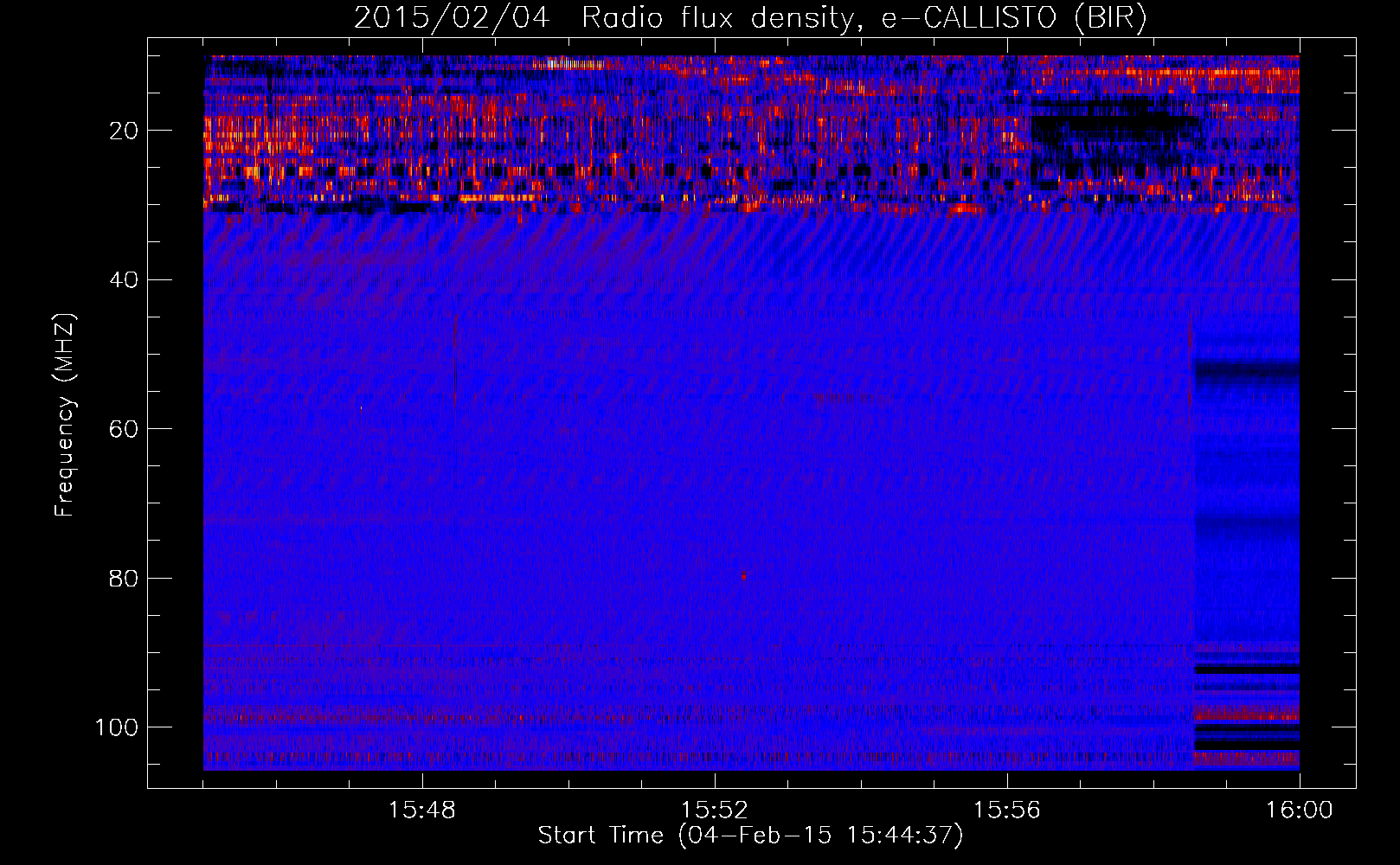Select the "Frequency (MHZ)" y-axis label
This screenshot has height=865, width=1400.
click(x=65, y=415)
